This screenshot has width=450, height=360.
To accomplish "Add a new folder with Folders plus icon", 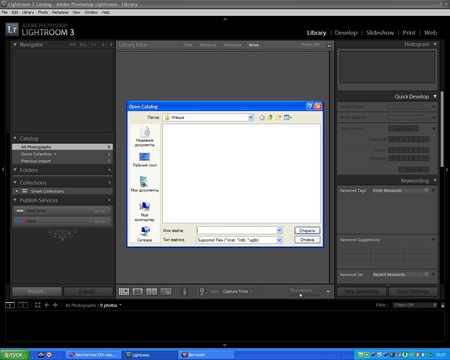I will coord(109,170).
